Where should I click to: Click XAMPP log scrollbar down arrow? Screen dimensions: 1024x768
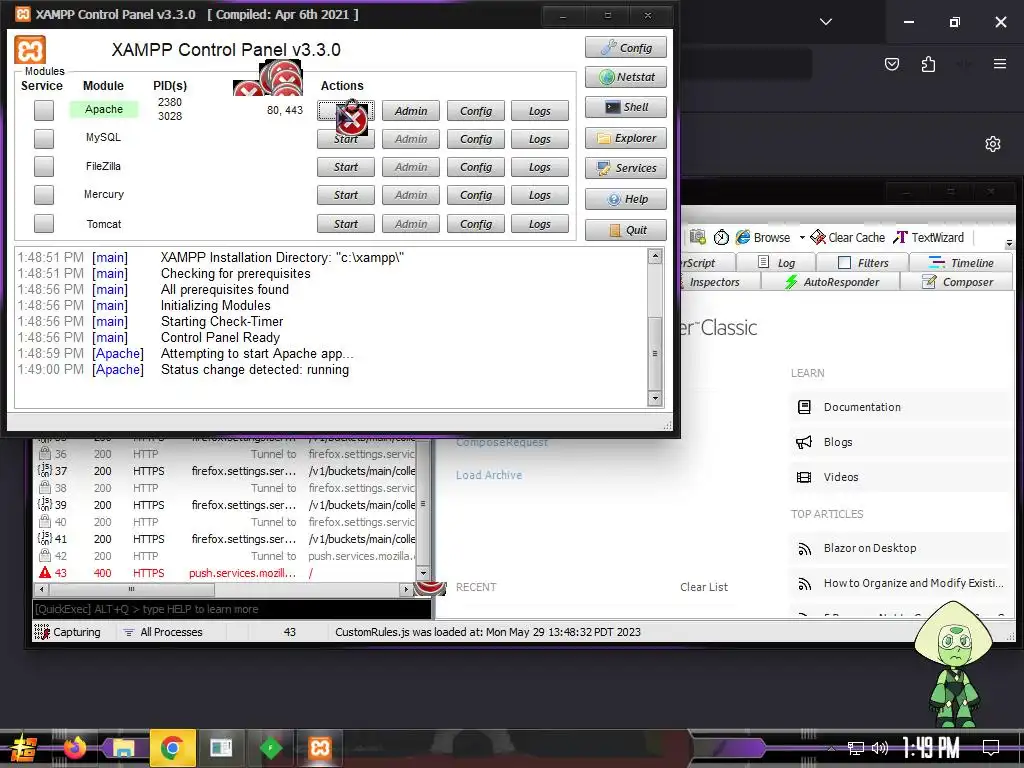point(655,398)
